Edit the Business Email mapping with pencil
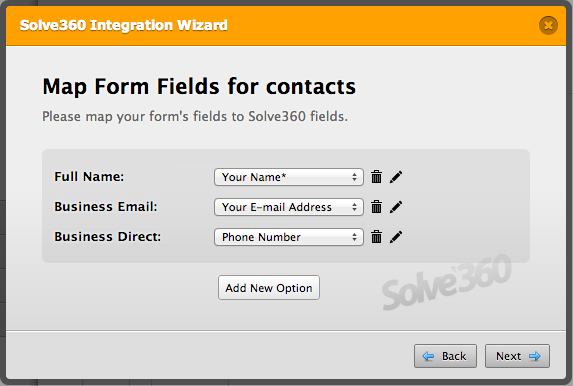The width and height of the screenshot is (573, 386). coord(396,207)
